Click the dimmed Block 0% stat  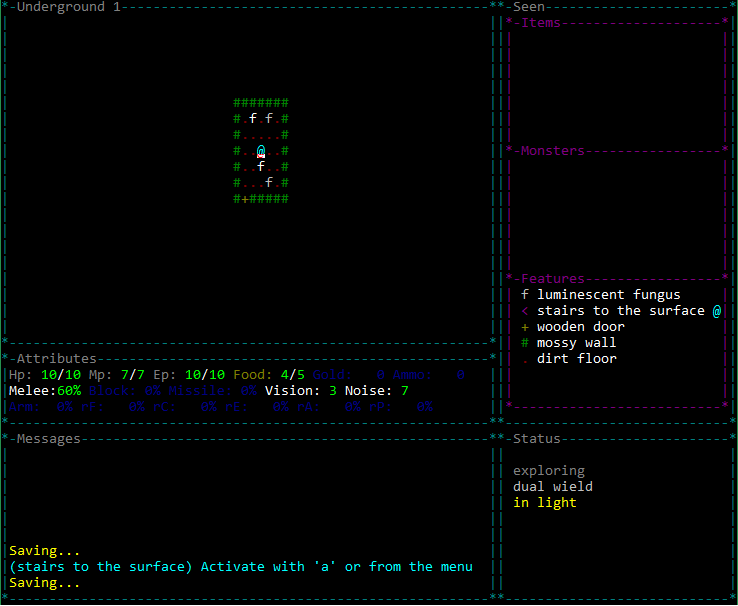(125, 391)
